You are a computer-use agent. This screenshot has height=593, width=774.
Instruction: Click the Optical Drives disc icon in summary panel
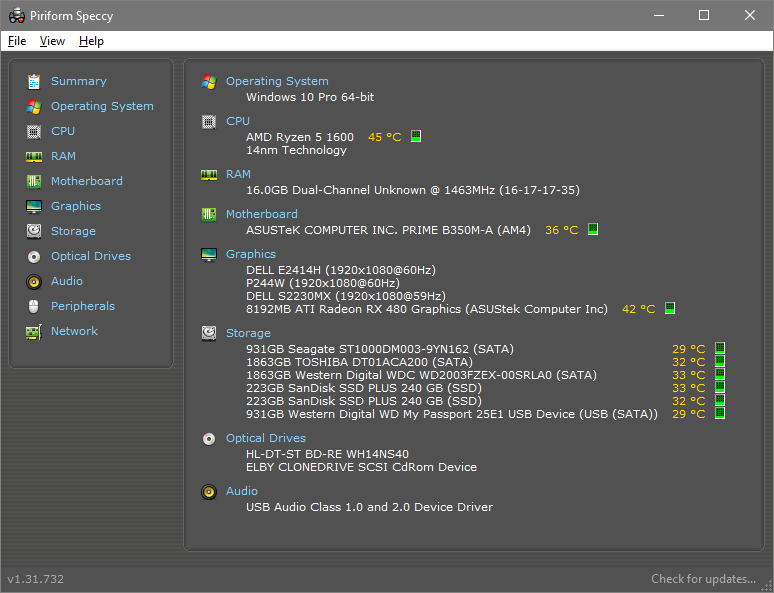(x=209, y=438)
